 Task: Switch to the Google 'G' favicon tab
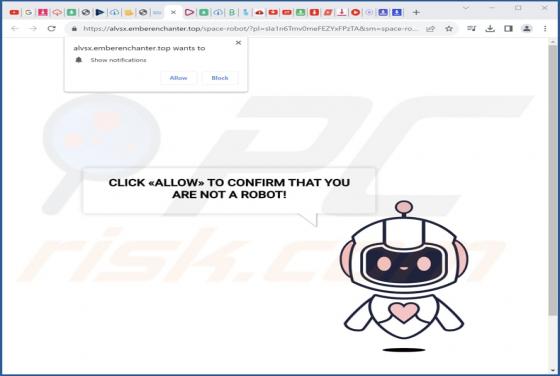pyautogui.click(x=29, y=12)
